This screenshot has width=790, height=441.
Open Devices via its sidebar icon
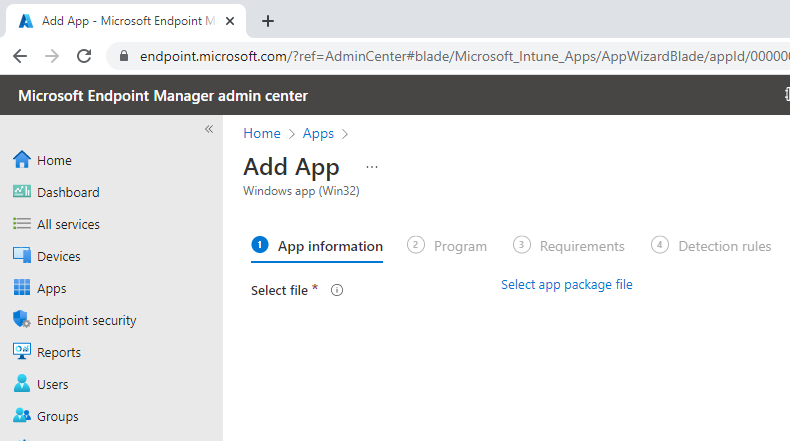(21, 256)
